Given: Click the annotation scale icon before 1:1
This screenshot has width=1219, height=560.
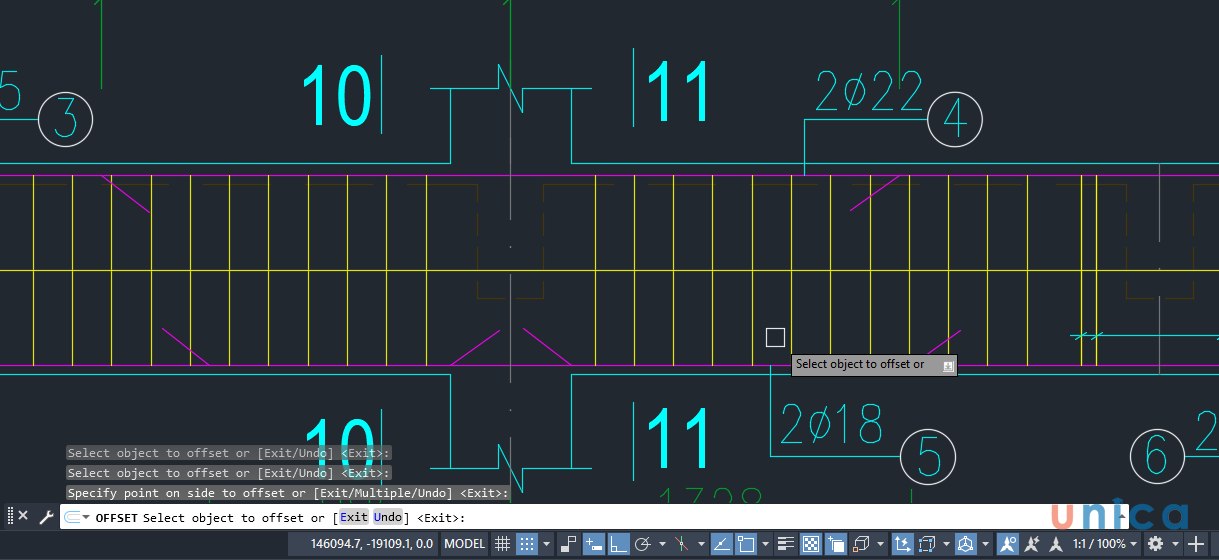Looking at the screenshot, I should click(1055, 544).
